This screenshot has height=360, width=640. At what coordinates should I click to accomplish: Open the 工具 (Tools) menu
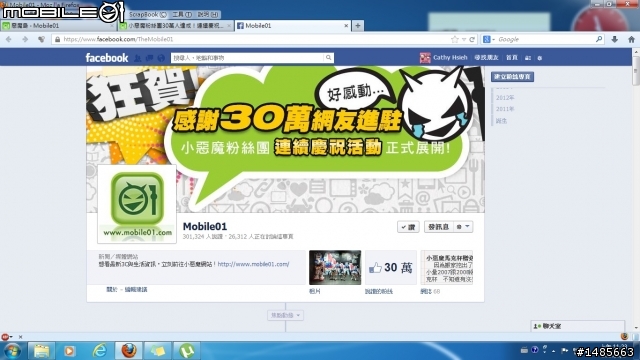click(182, 14)
